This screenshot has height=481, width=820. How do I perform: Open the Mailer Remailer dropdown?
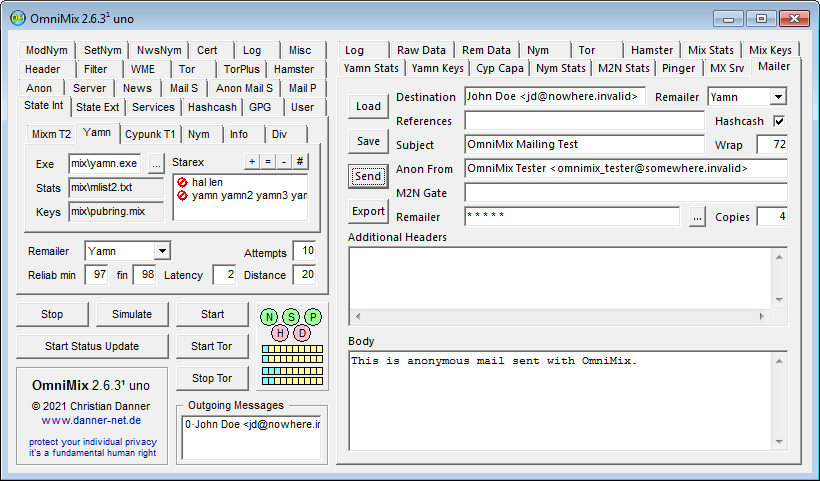[778, 97]
